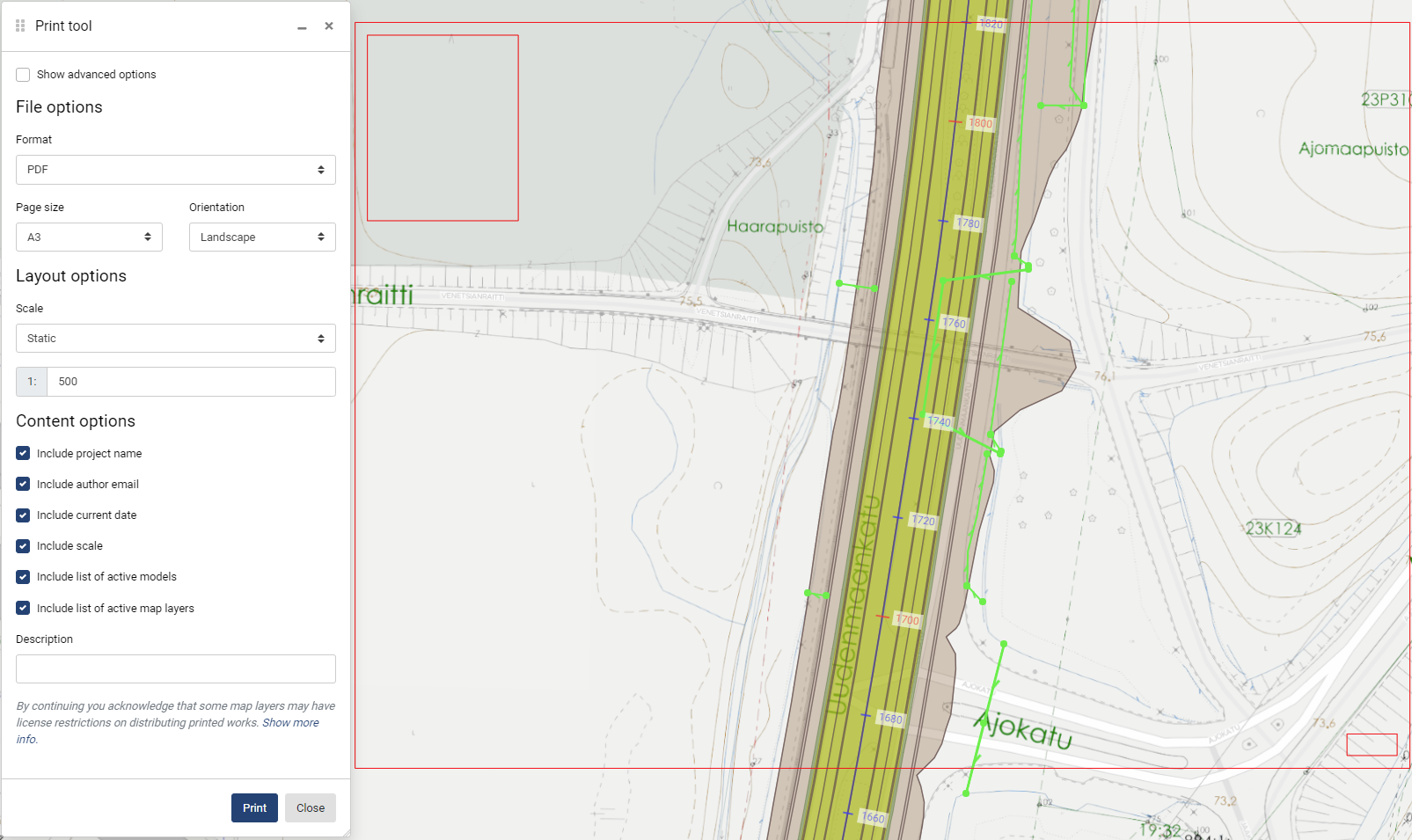This screenshot has width=1412, height=840.
Task: Open the Format PDF dropdown
Action: pyautogui.click(x=176, y=170)
